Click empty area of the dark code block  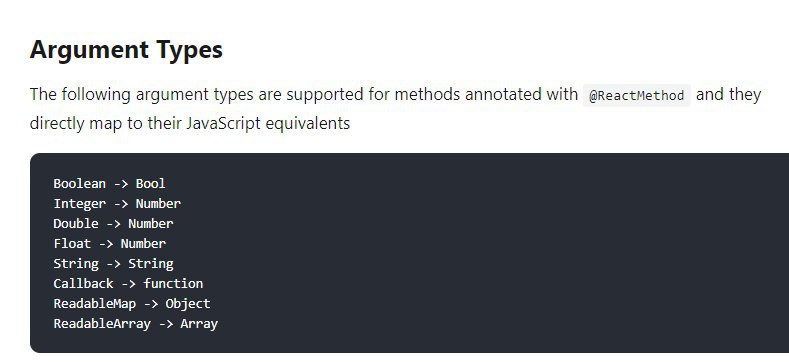coord(503,252)
